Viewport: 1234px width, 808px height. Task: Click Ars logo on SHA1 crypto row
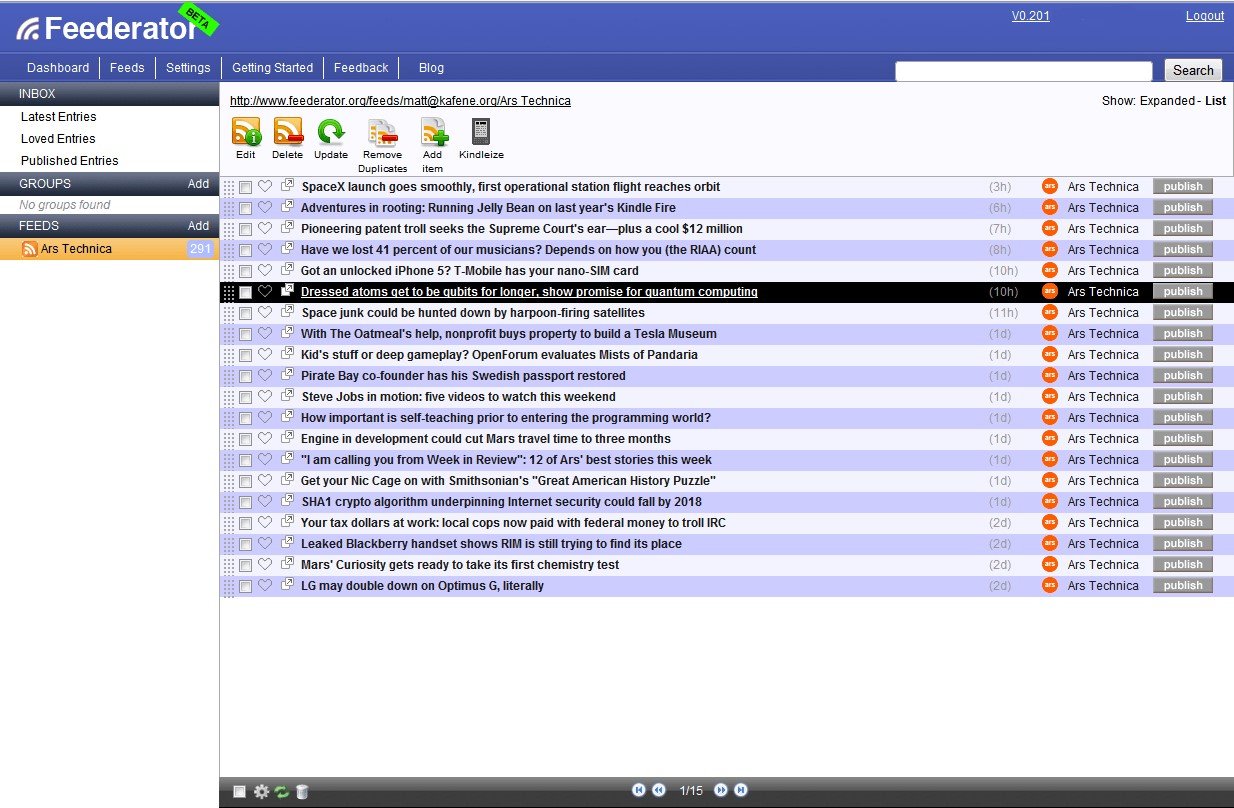1050,502
